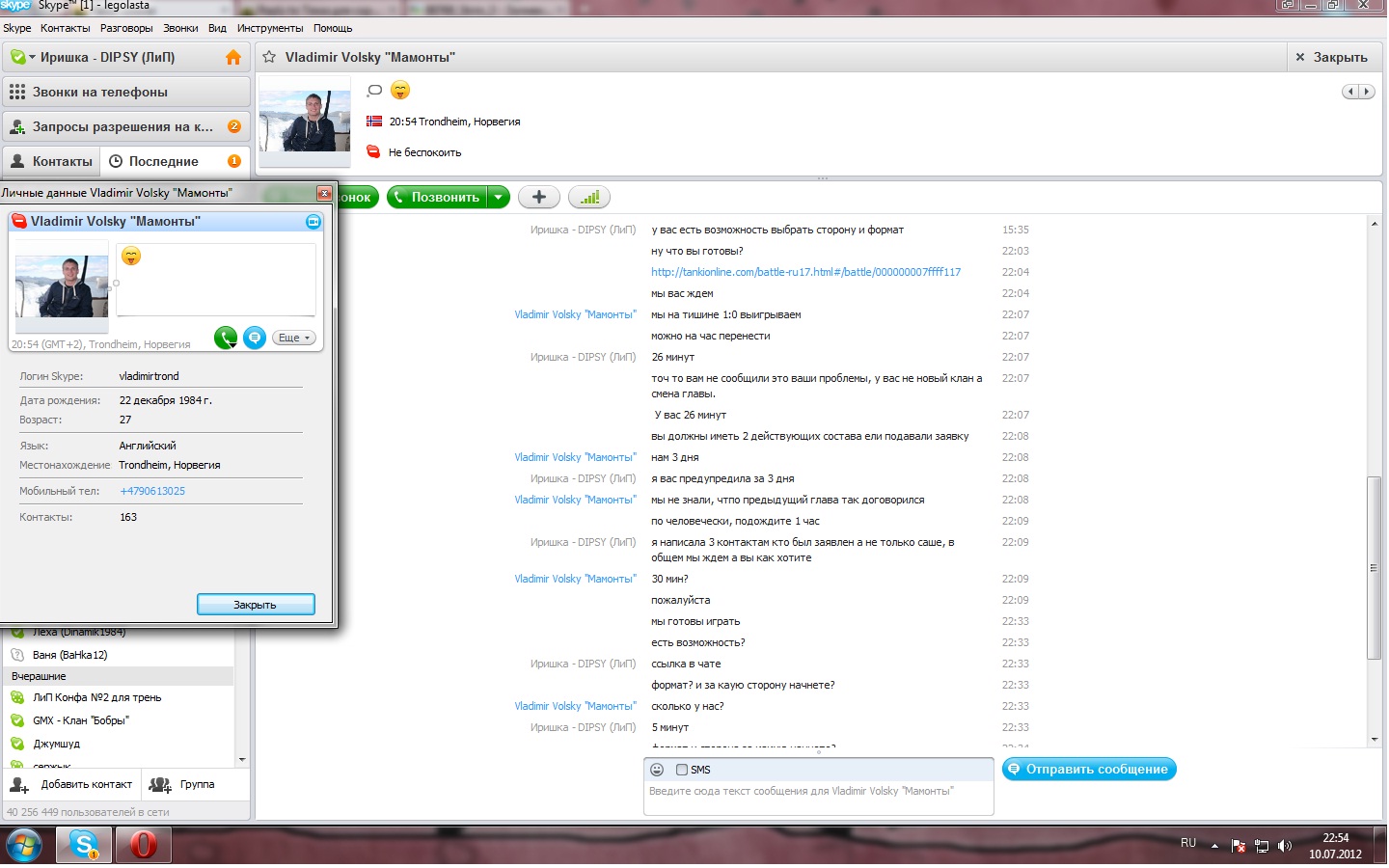Open the Контакты menu
This screenshot has width=1389, height=868.
tap(66, 28)
